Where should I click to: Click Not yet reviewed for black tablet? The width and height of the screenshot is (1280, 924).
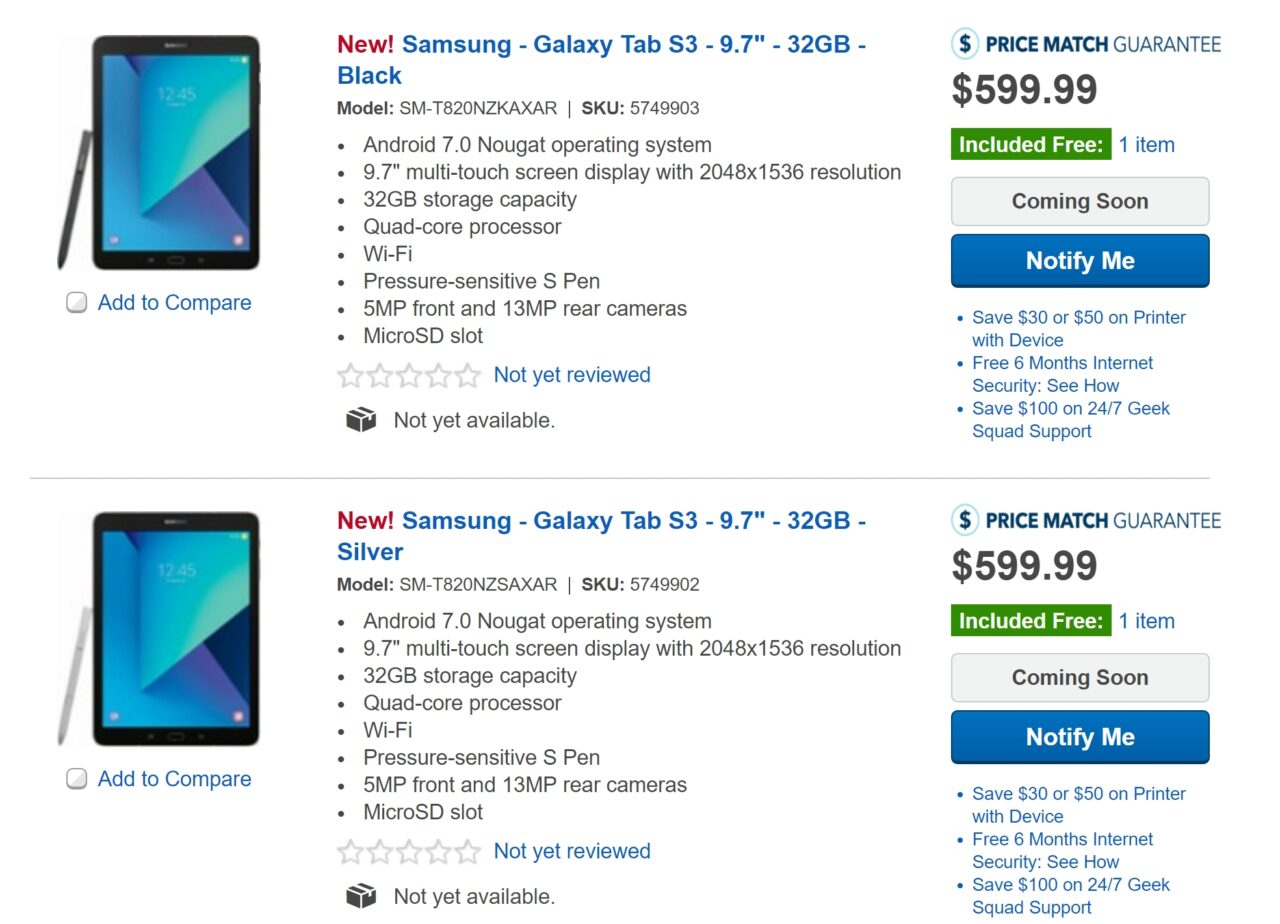point(572,376)
